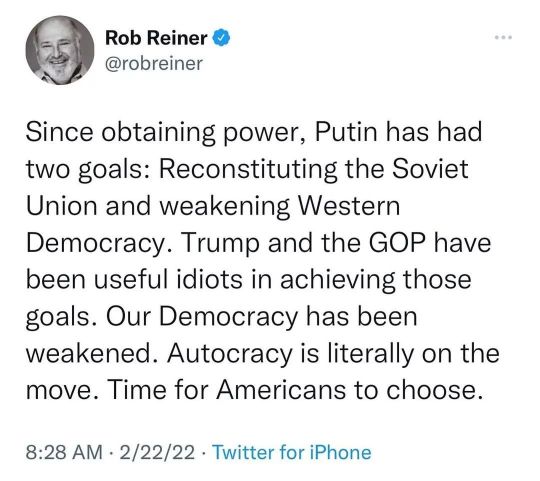Click the word literally in the tweet
This screenshot has width=540, height=481.
coord(370,354)
